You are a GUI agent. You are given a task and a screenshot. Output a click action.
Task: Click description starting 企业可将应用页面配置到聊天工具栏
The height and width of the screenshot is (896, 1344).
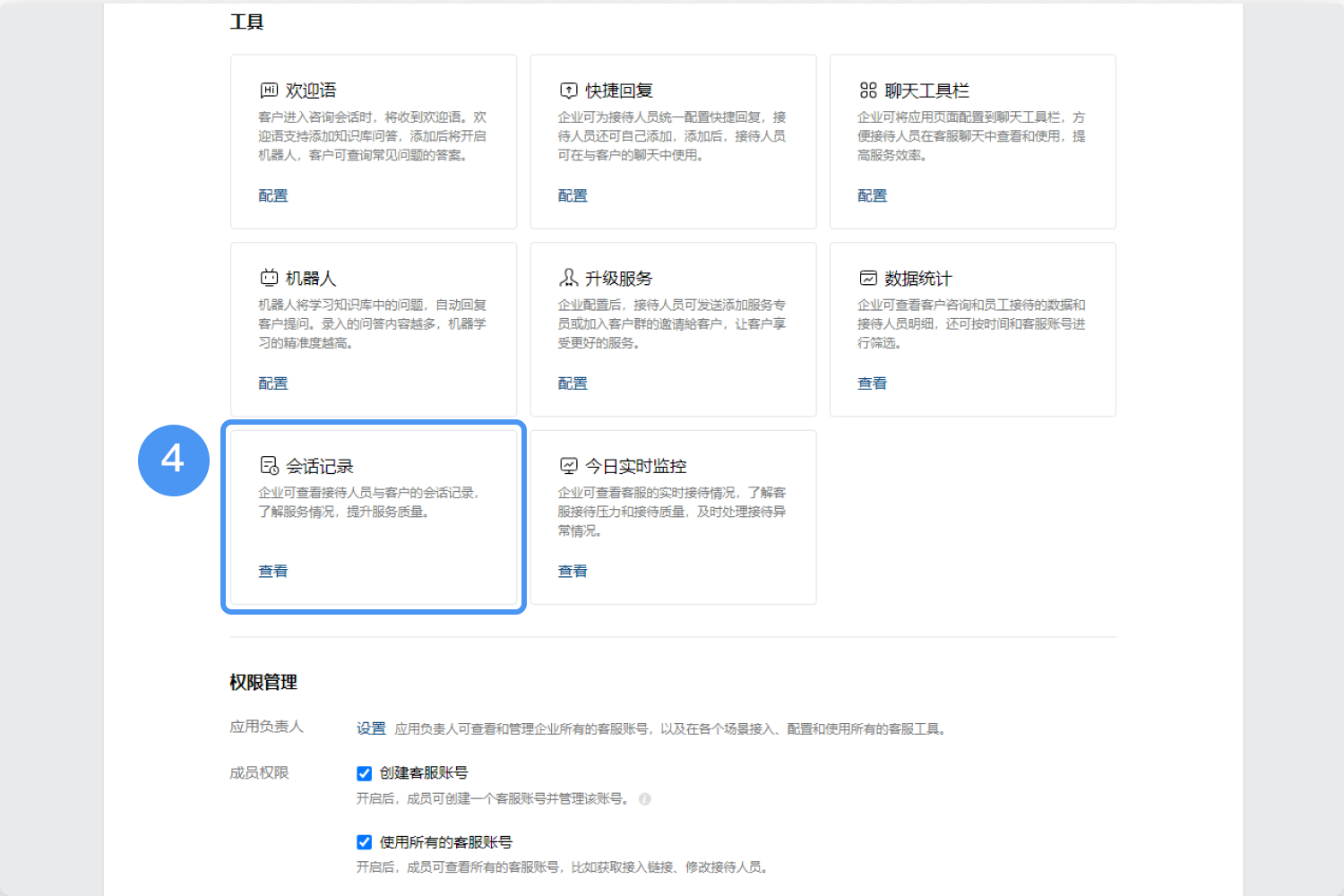971,136
